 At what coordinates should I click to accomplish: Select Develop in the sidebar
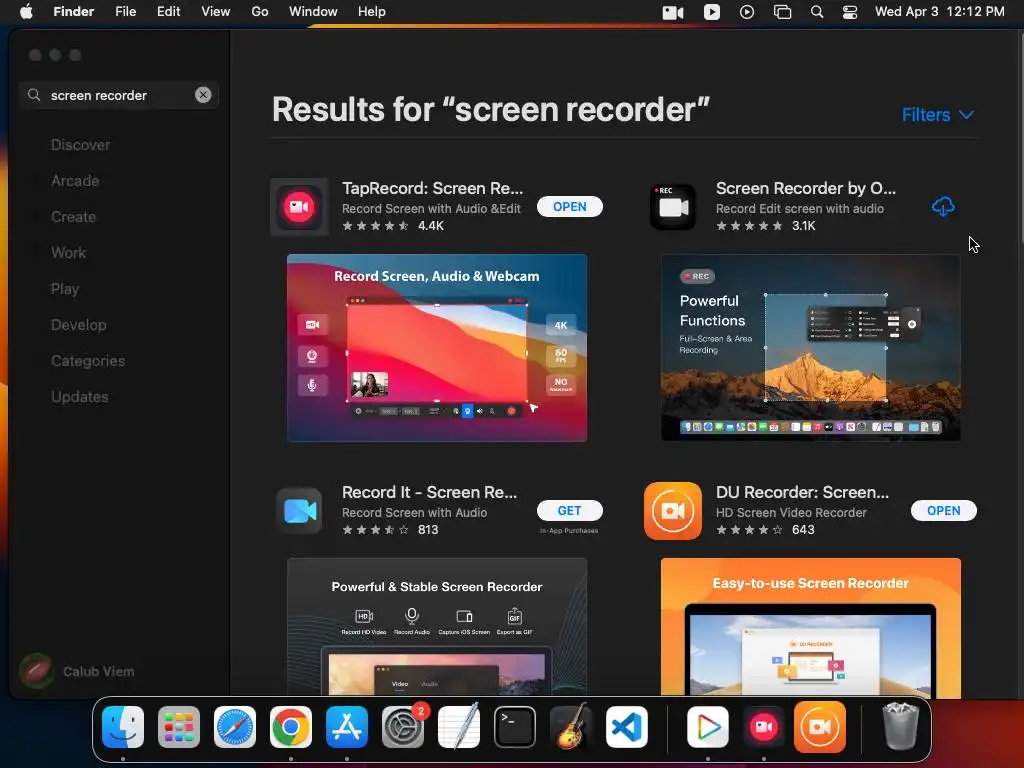(x=78, y=325)
